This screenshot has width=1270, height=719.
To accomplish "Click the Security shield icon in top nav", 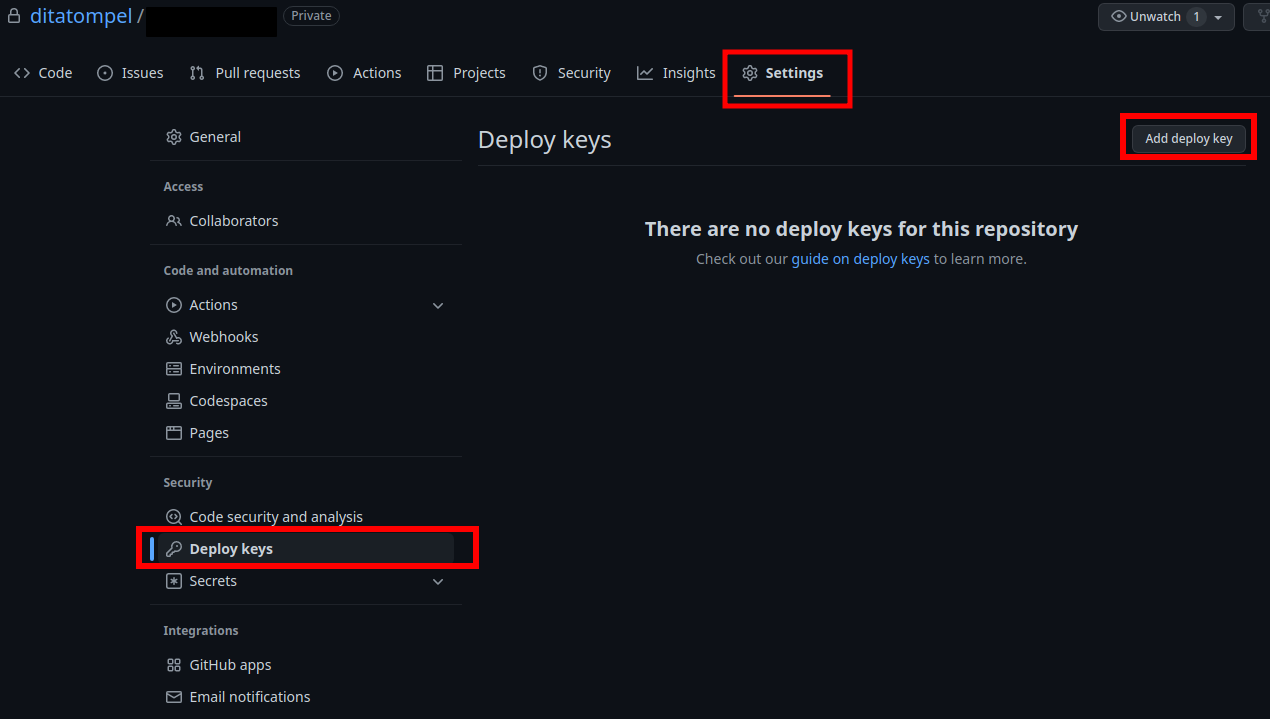I will click(x=540, y=73).
